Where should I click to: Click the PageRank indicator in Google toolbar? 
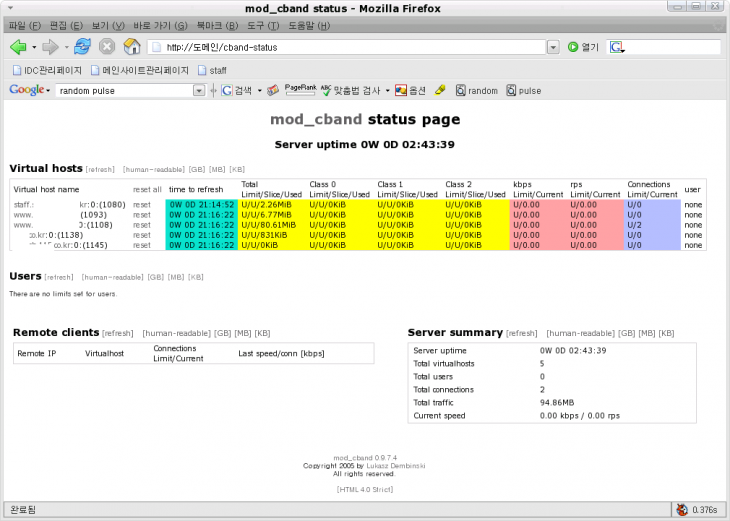pos(300,89)
